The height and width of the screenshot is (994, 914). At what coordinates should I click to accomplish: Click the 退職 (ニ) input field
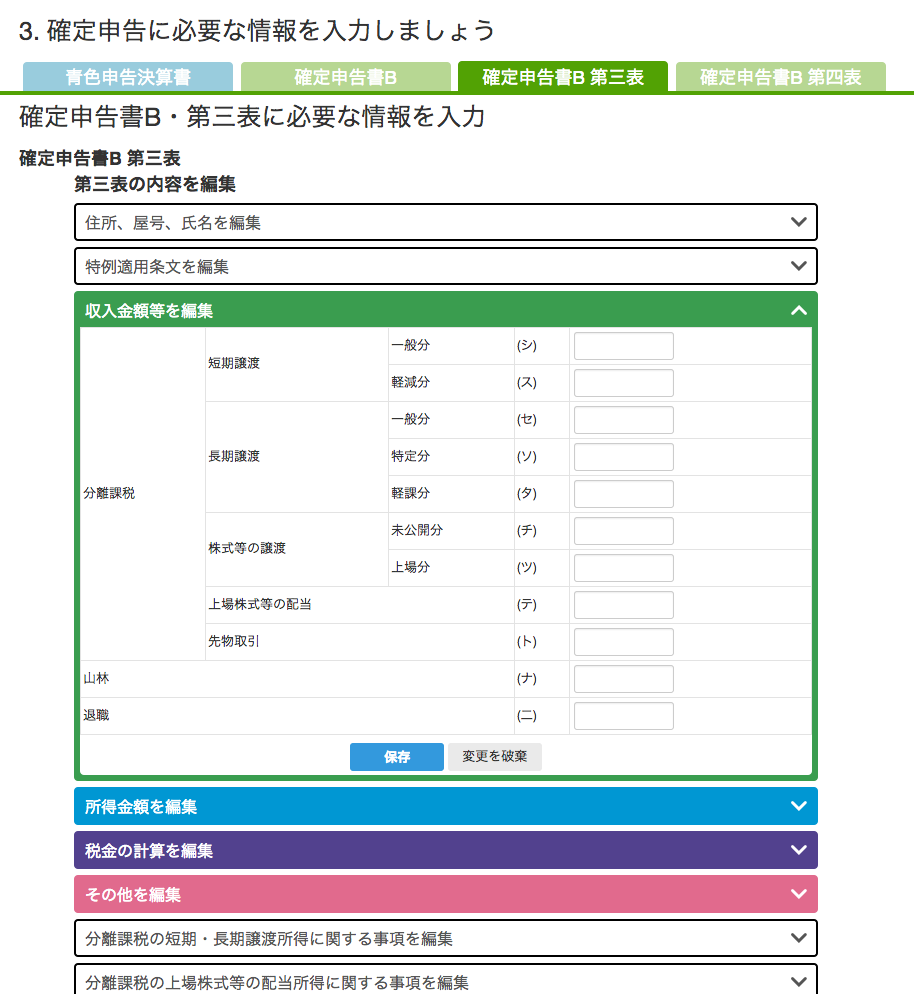pos(623,716)
